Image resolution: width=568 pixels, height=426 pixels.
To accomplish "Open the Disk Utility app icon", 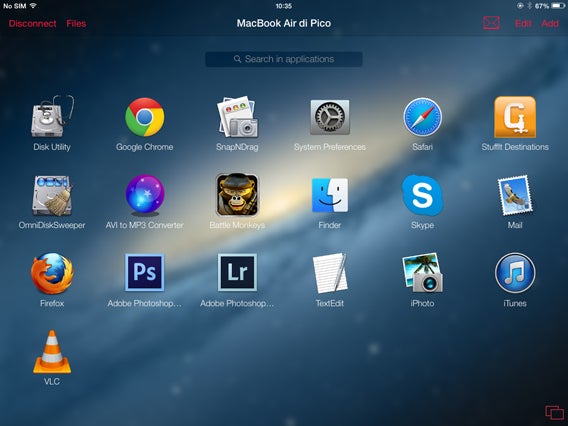I will (52, 116).
